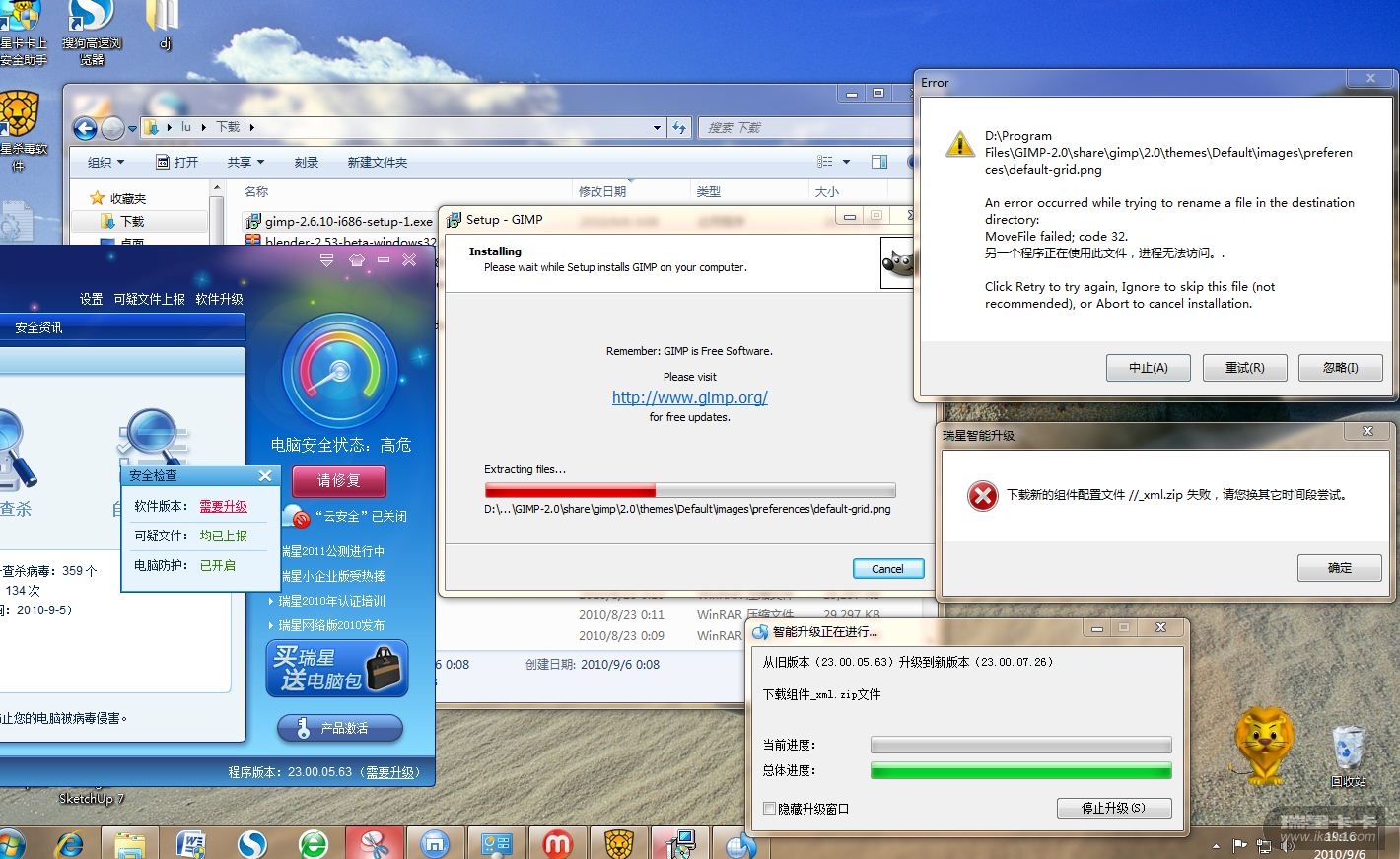Open the green e browser taskbar icon

pyautogui.click(x=314, y=844)
